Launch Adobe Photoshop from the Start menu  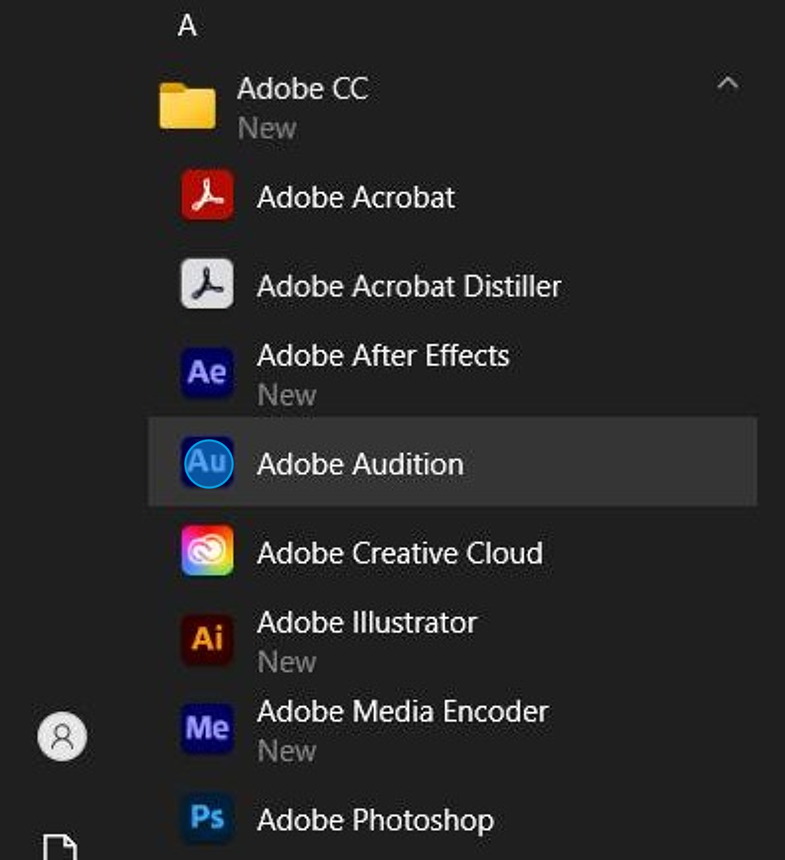click(375, 820)
